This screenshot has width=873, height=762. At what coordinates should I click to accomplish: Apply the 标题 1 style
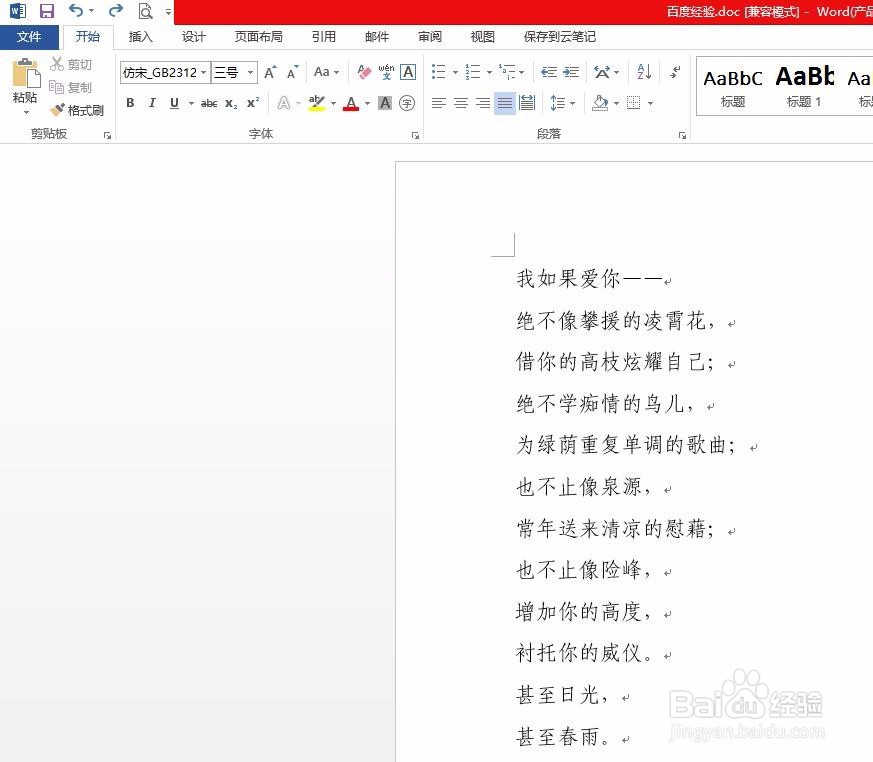(804, 86)
